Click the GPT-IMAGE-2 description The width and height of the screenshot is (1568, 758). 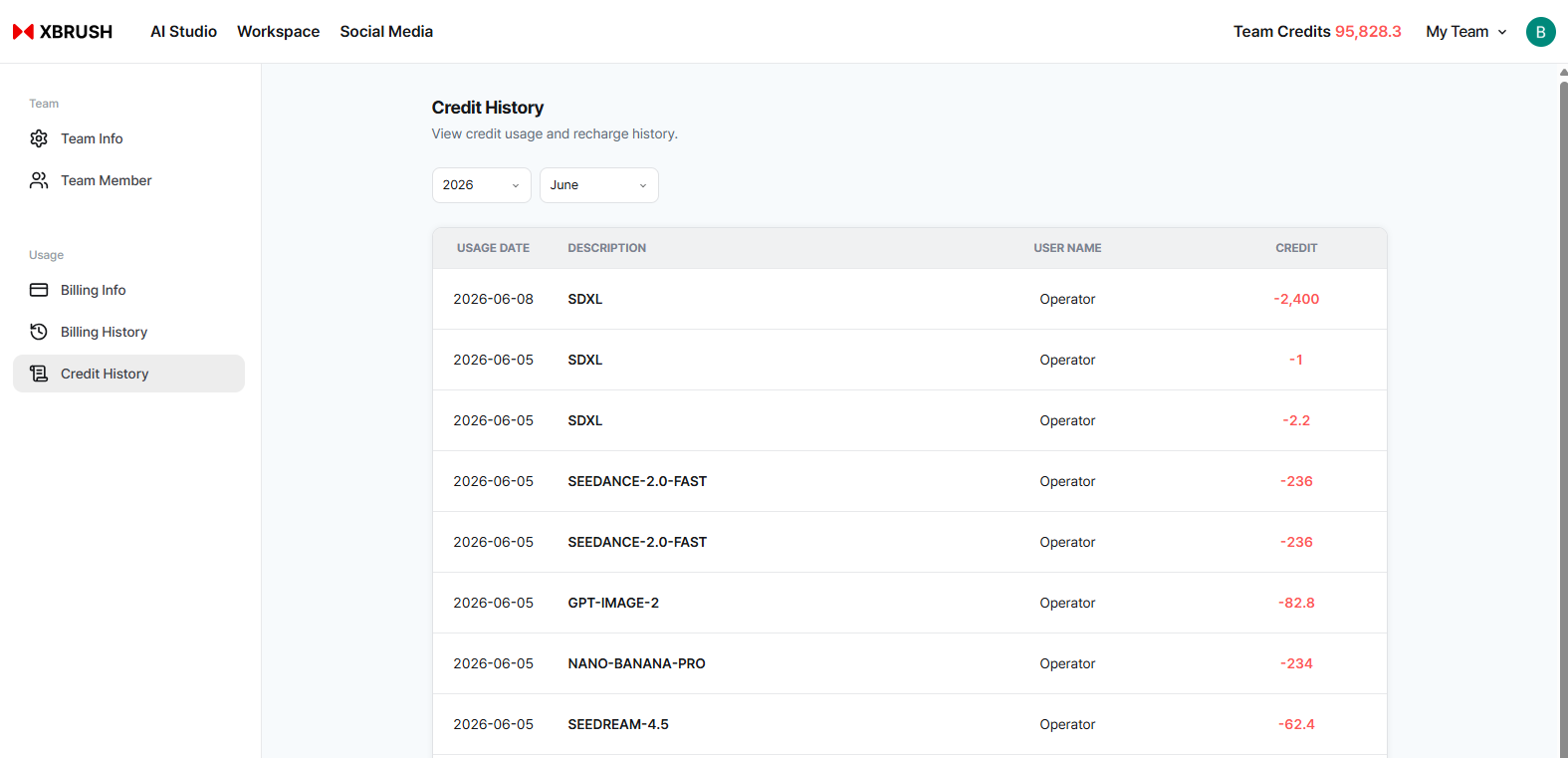click(613, 603)
